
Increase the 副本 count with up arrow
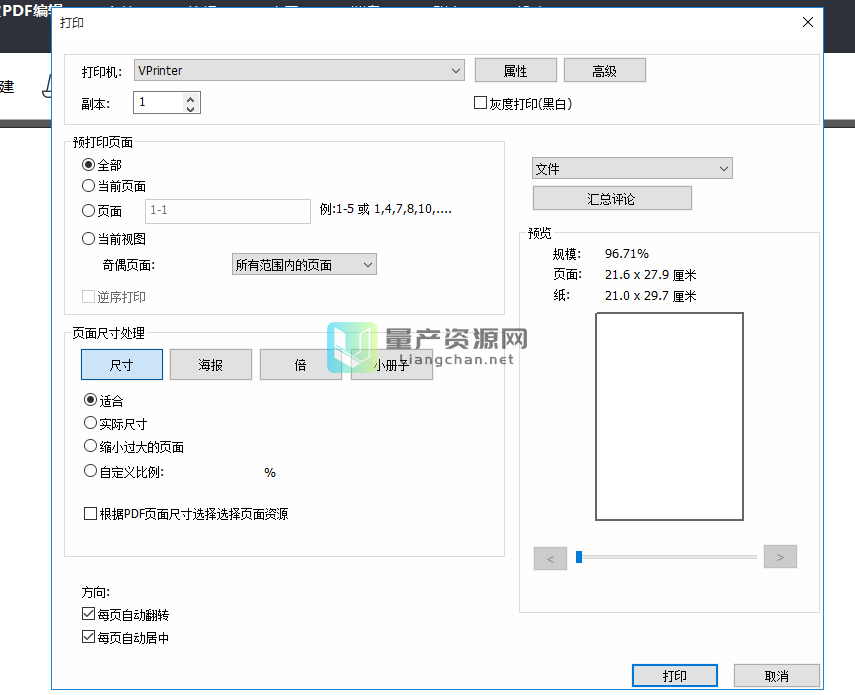point(190,98)
